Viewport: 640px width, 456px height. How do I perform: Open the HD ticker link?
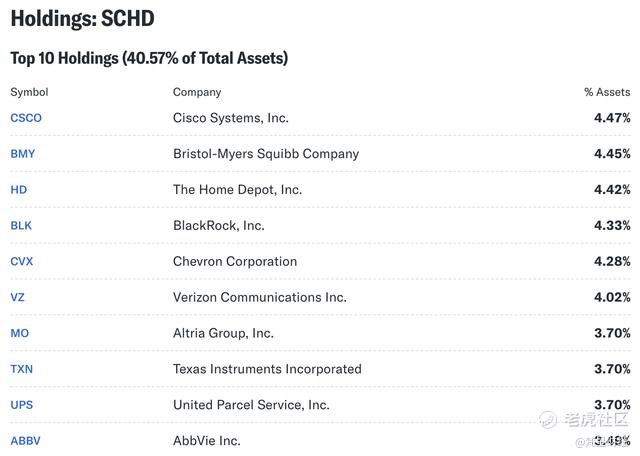(19, 190)
